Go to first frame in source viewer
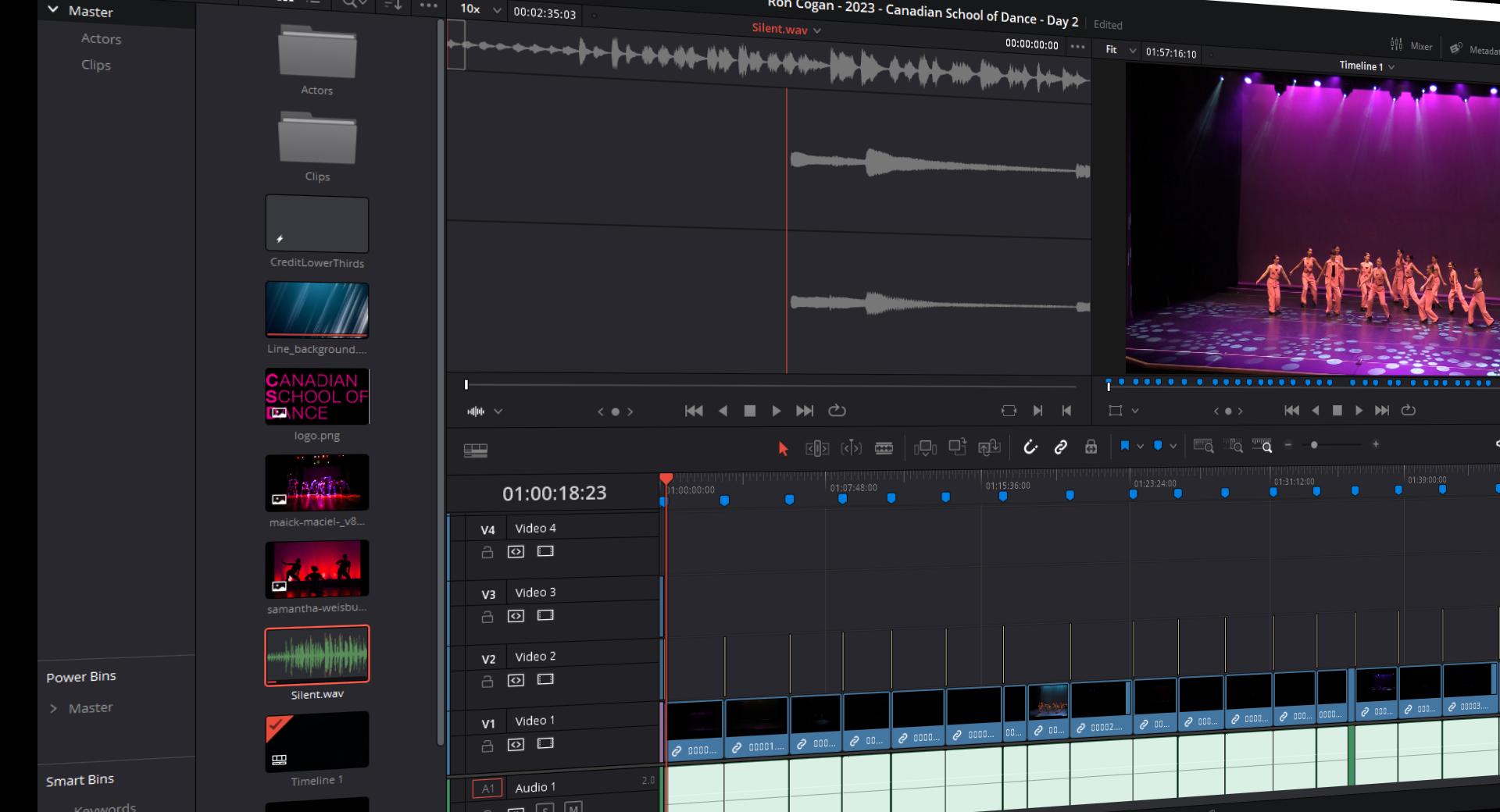The width and height of the screenshot is (1500, 812). click(x=694, y=411)
